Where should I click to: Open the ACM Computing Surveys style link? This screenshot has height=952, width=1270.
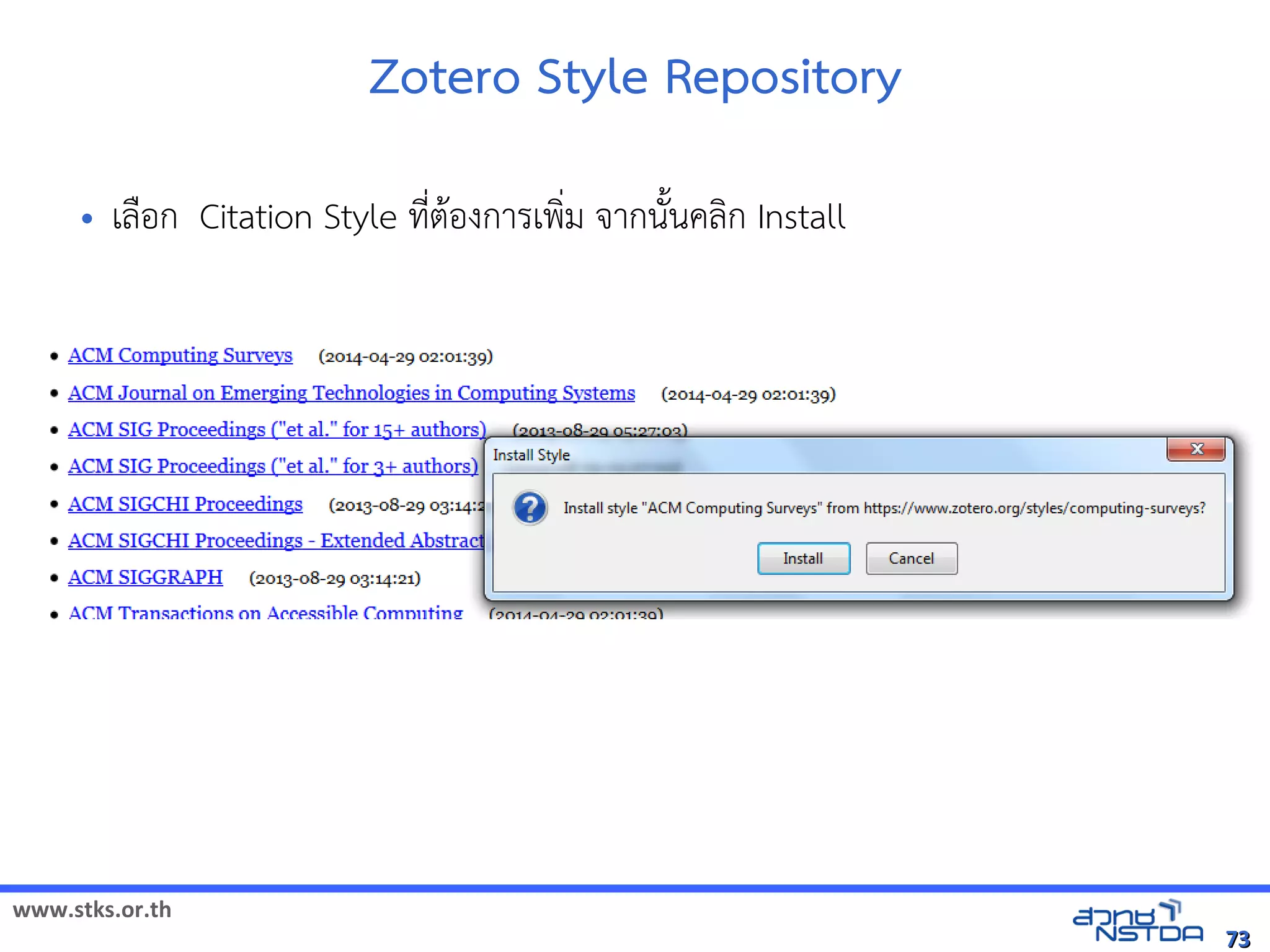tap(180, 356)
